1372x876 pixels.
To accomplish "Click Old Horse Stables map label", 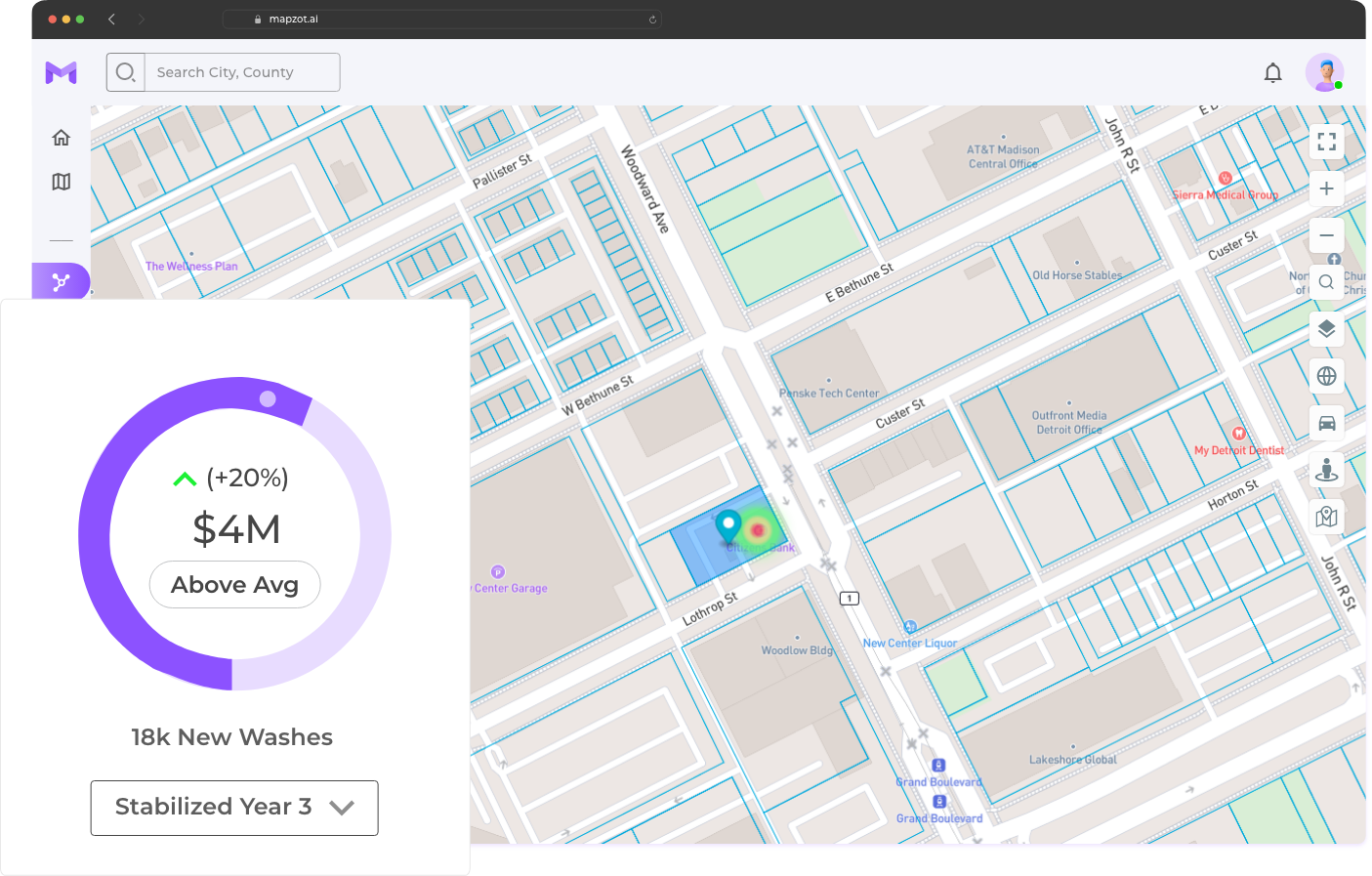I will pyautogui.click(x=1077, y=275).
